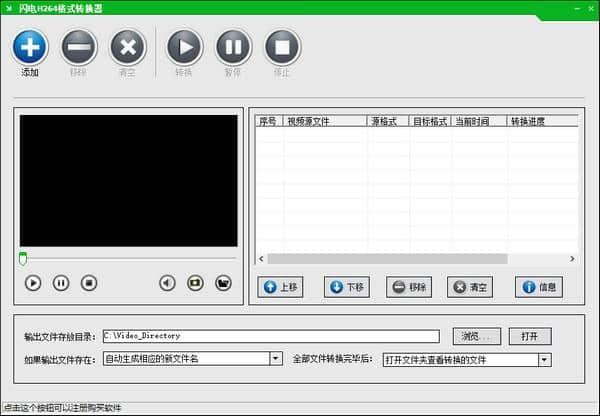Click the 视频源文件 column header

[x=325, y=121]
